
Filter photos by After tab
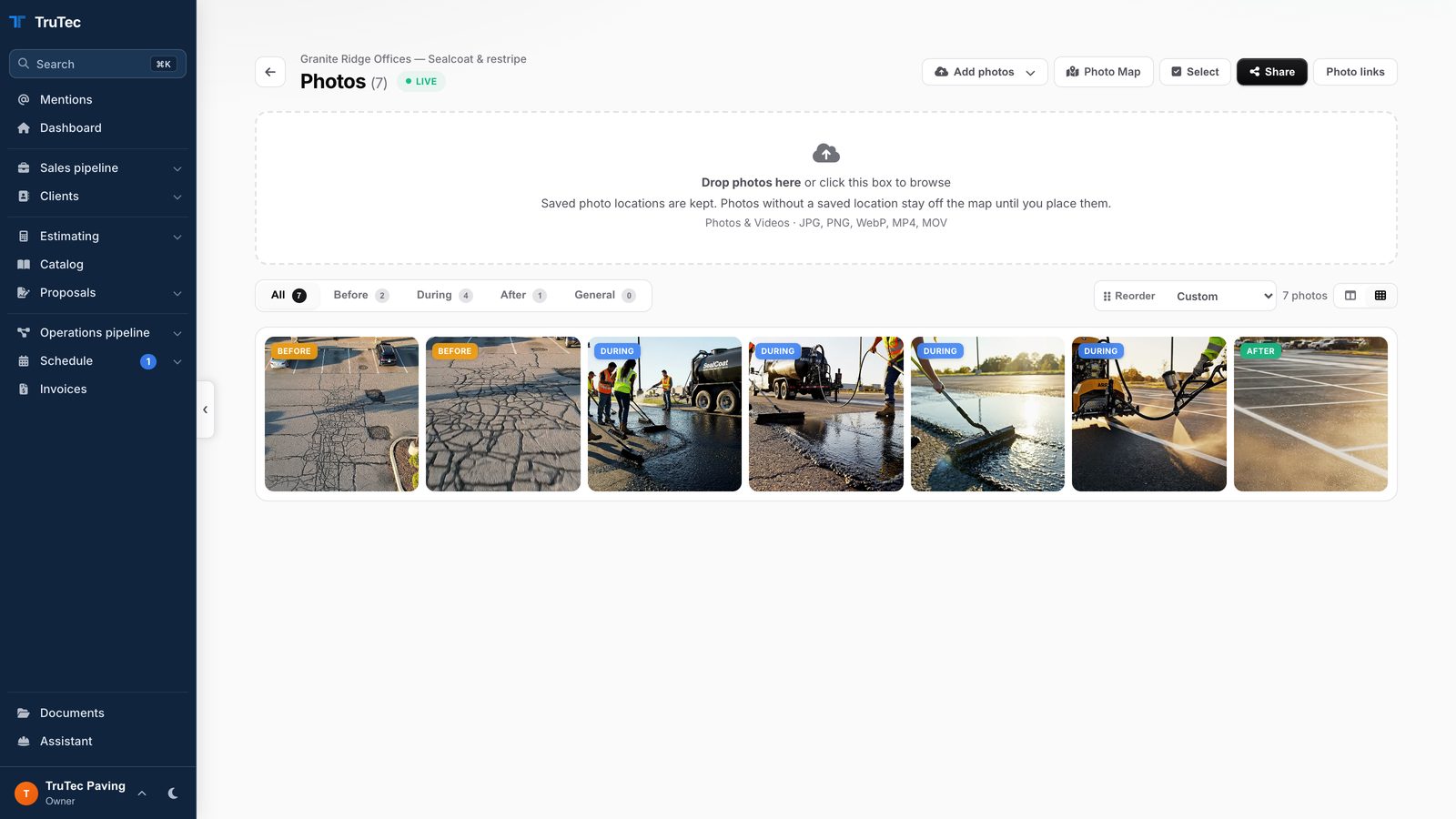pyautogui.click(x=523, y=295)
